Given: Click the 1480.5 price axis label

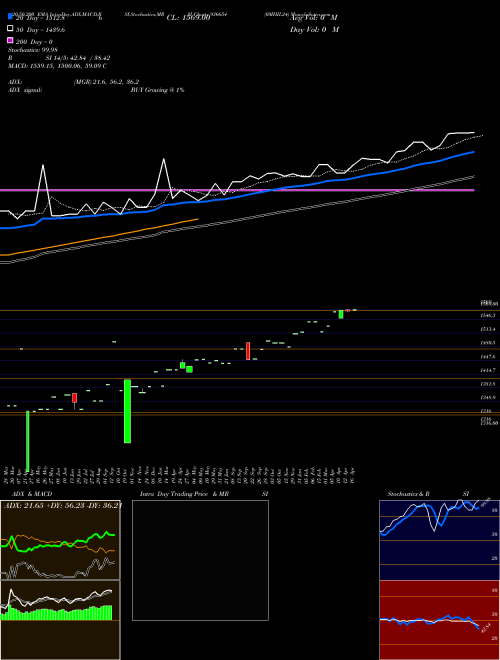Looking at the screenshot, I should pyautogui.click(x=488, y=343).
